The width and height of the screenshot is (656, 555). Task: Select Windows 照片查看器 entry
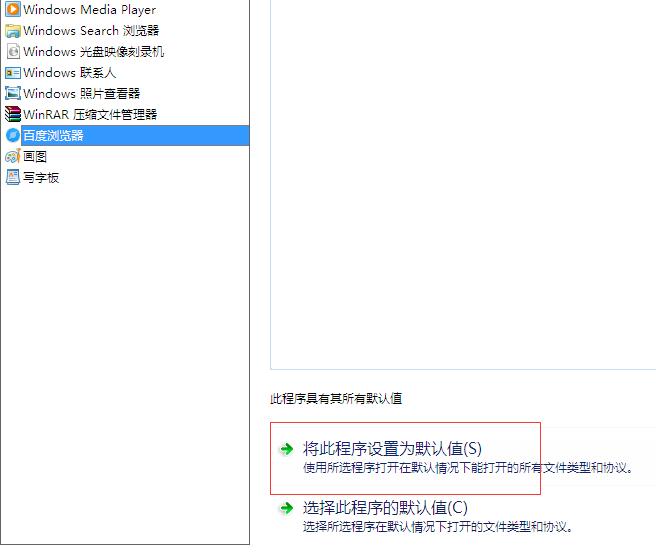click(82, 93)
